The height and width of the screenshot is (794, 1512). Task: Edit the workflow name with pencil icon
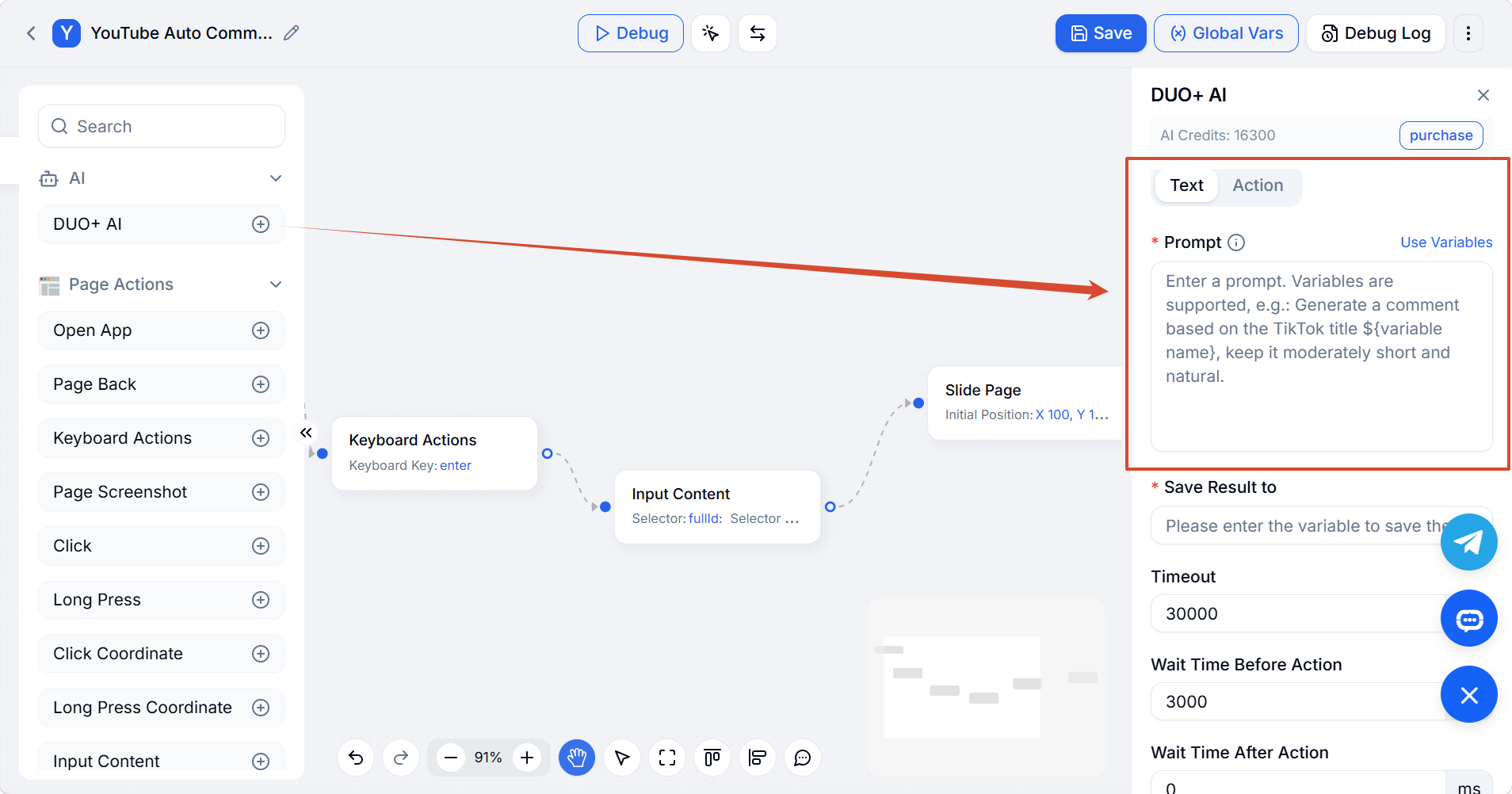[x=292, y=33]
